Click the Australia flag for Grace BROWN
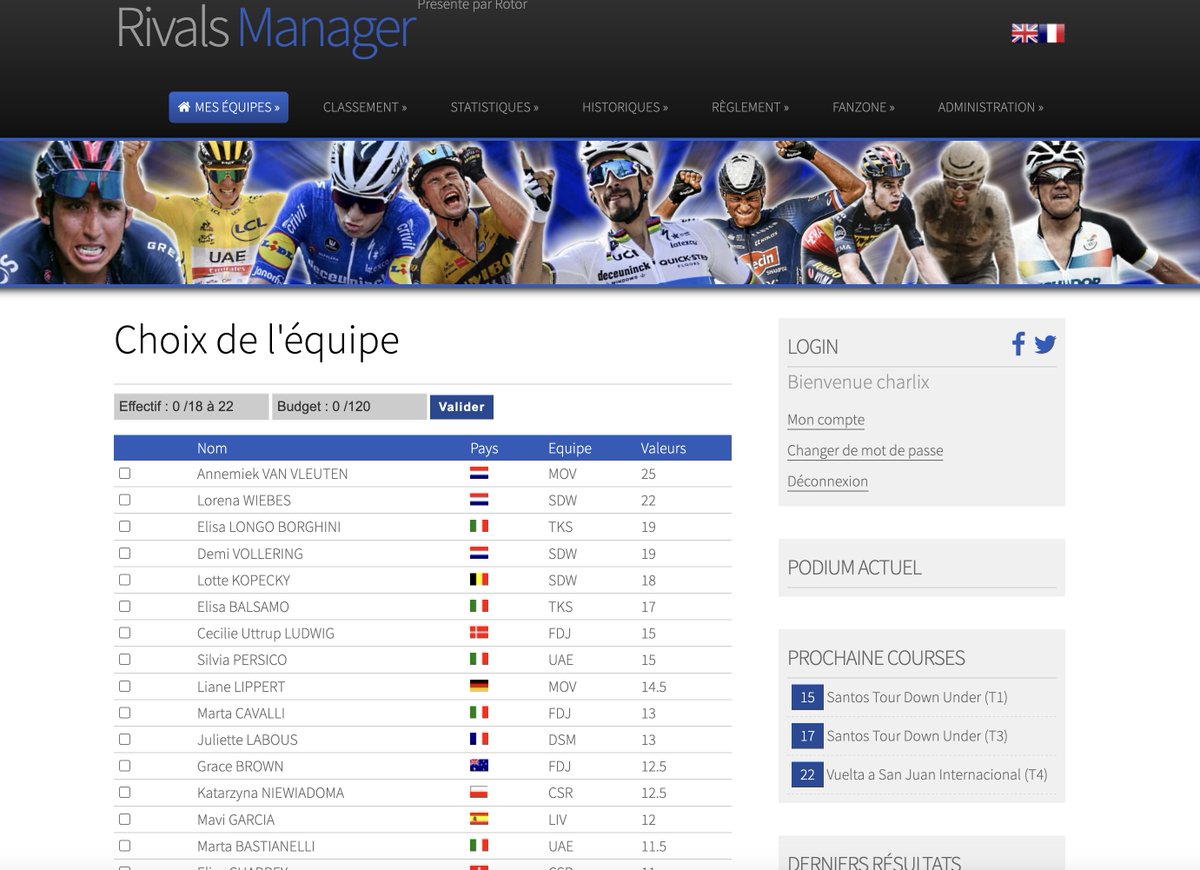 tap(479, 766)
